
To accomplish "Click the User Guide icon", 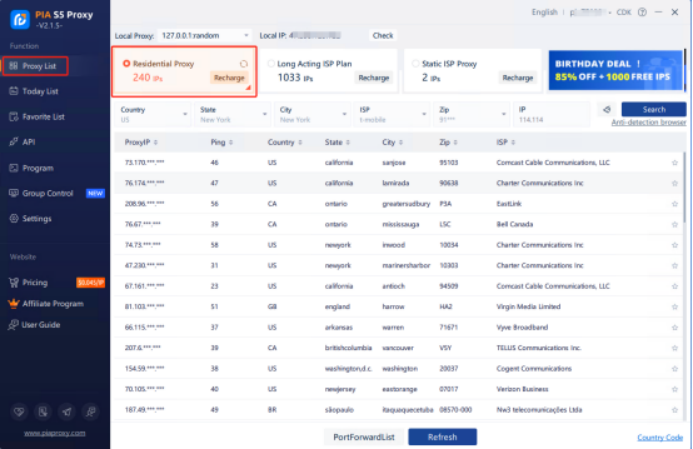I will (x=14, y=324).
